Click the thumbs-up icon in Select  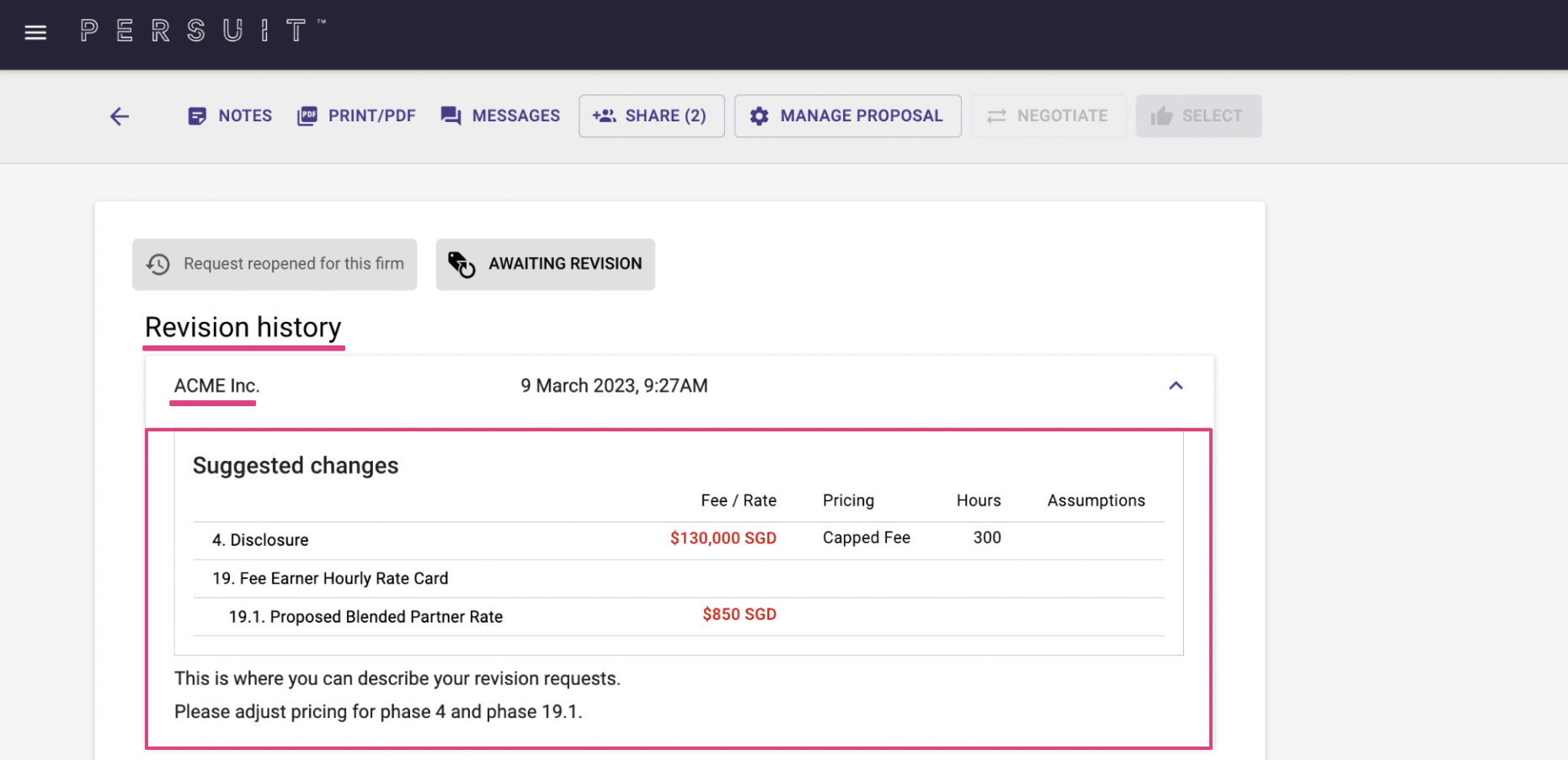click(1161, 116)
